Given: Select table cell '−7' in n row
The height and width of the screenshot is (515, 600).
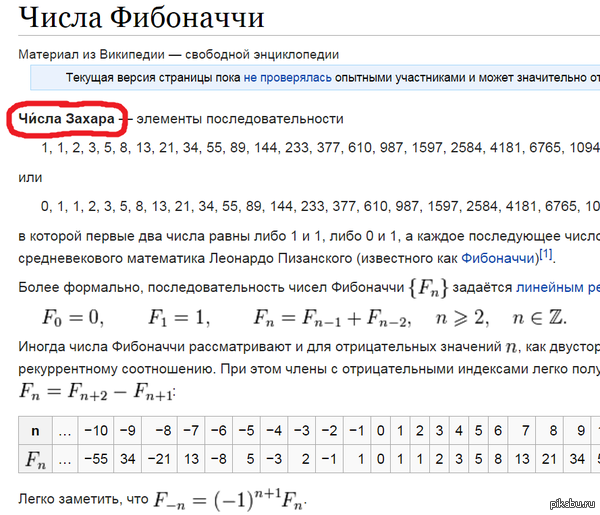Looking at the screenshot, I should tap(191, 430).
